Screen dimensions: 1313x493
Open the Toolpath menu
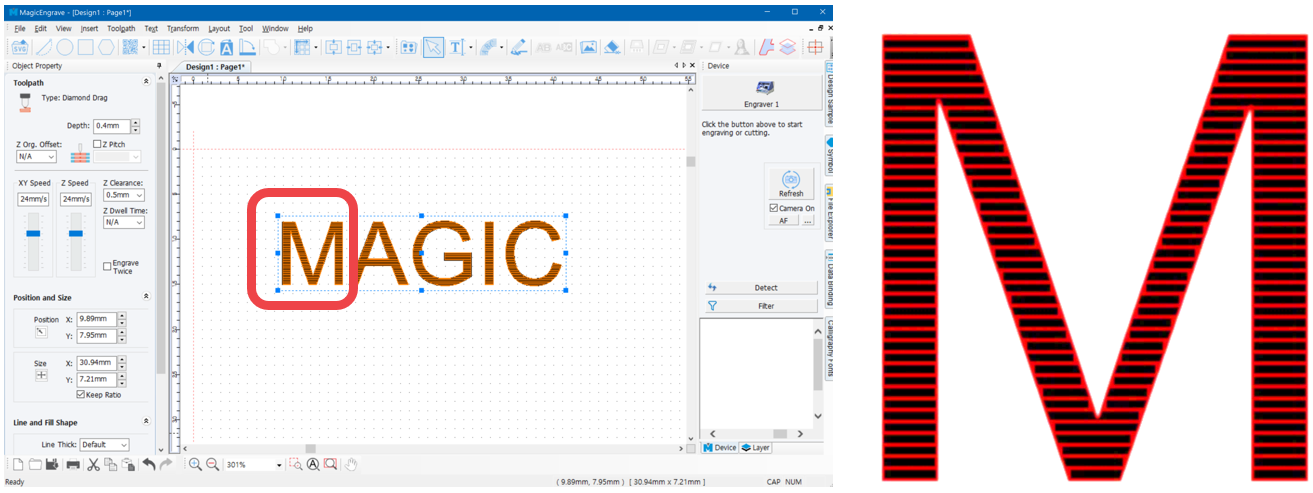pos(121,29)
